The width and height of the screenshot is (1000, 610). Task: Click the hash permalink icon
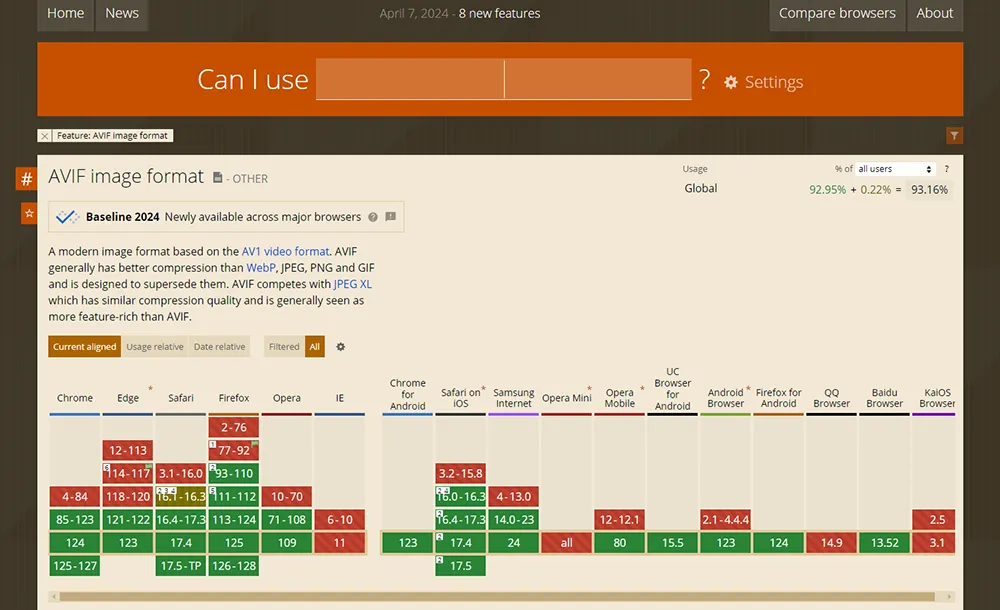(26, 179)
